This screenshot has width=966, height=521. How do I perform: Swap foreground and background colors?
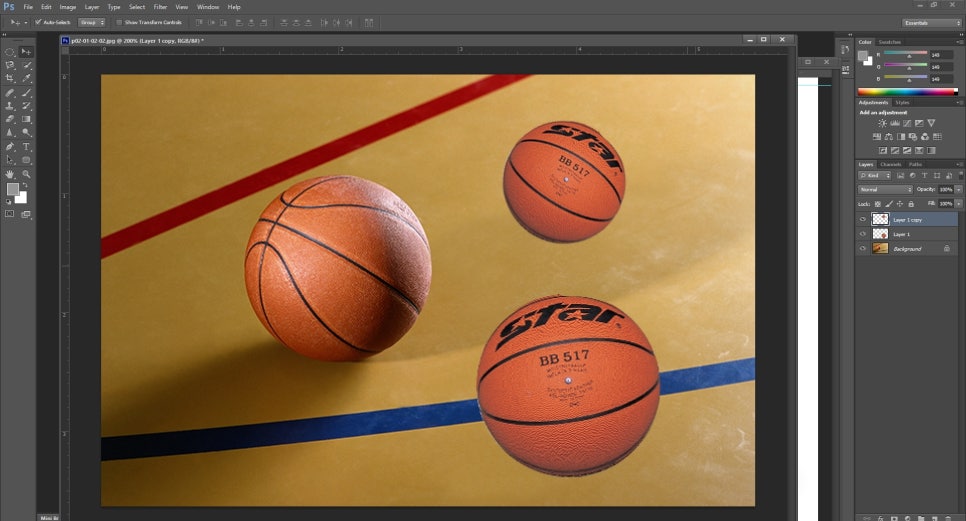(x=25, y=185)
